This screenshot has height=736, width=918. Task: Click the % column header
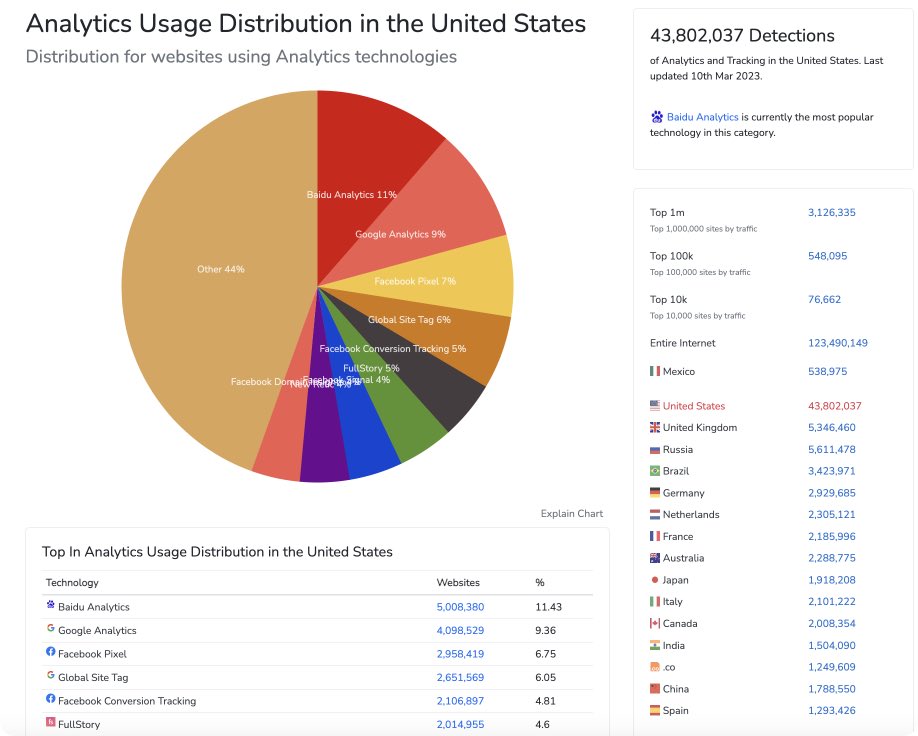(540, 583)
